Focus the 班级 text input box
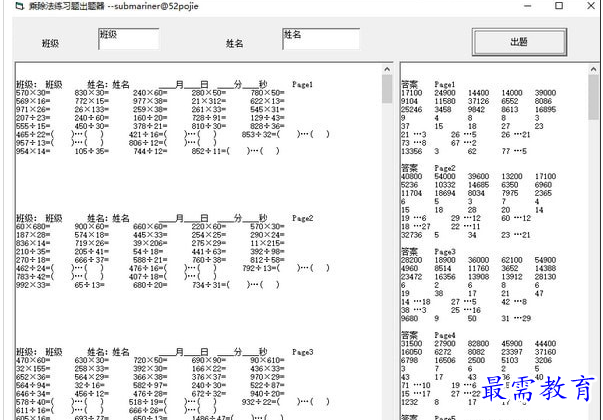 tap(128, 39)
